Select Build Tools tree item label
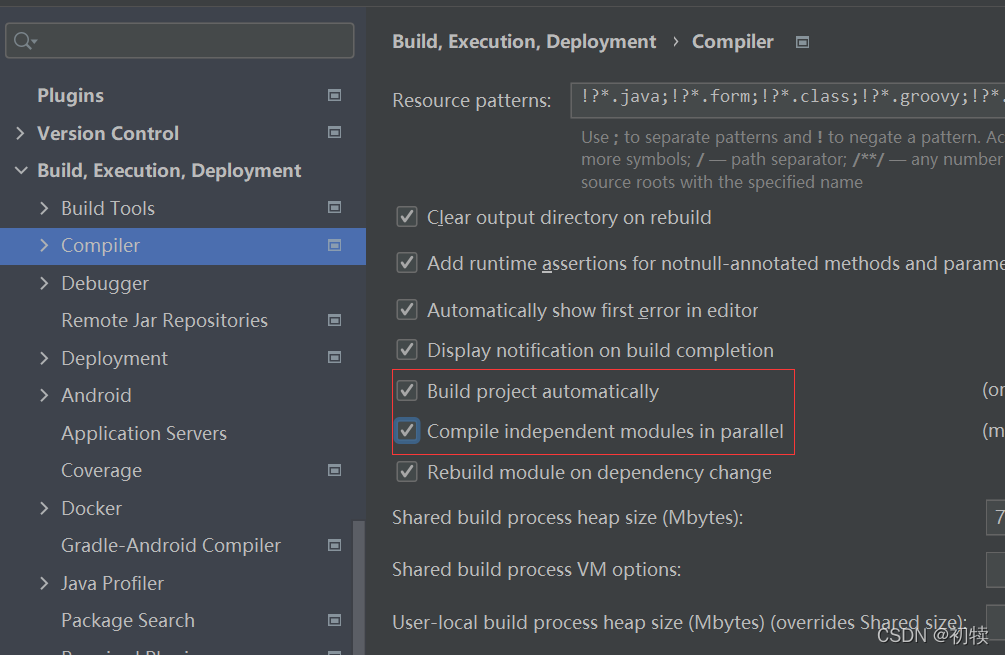This screenshot has height=655, width=1005. pyautogui.click(x=108, y=208)
